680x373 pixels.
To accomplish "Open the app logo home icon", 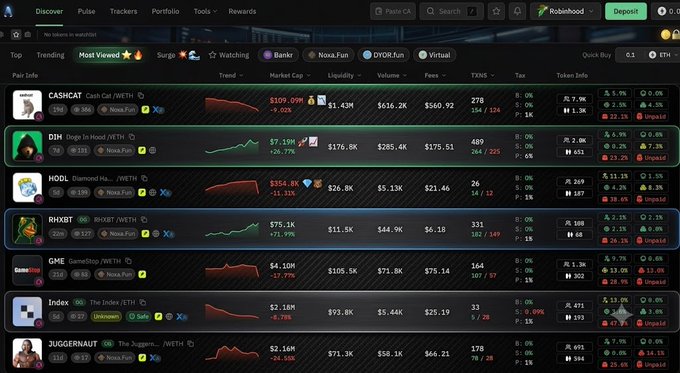I will pyautogui.click(x=8, y=11).
